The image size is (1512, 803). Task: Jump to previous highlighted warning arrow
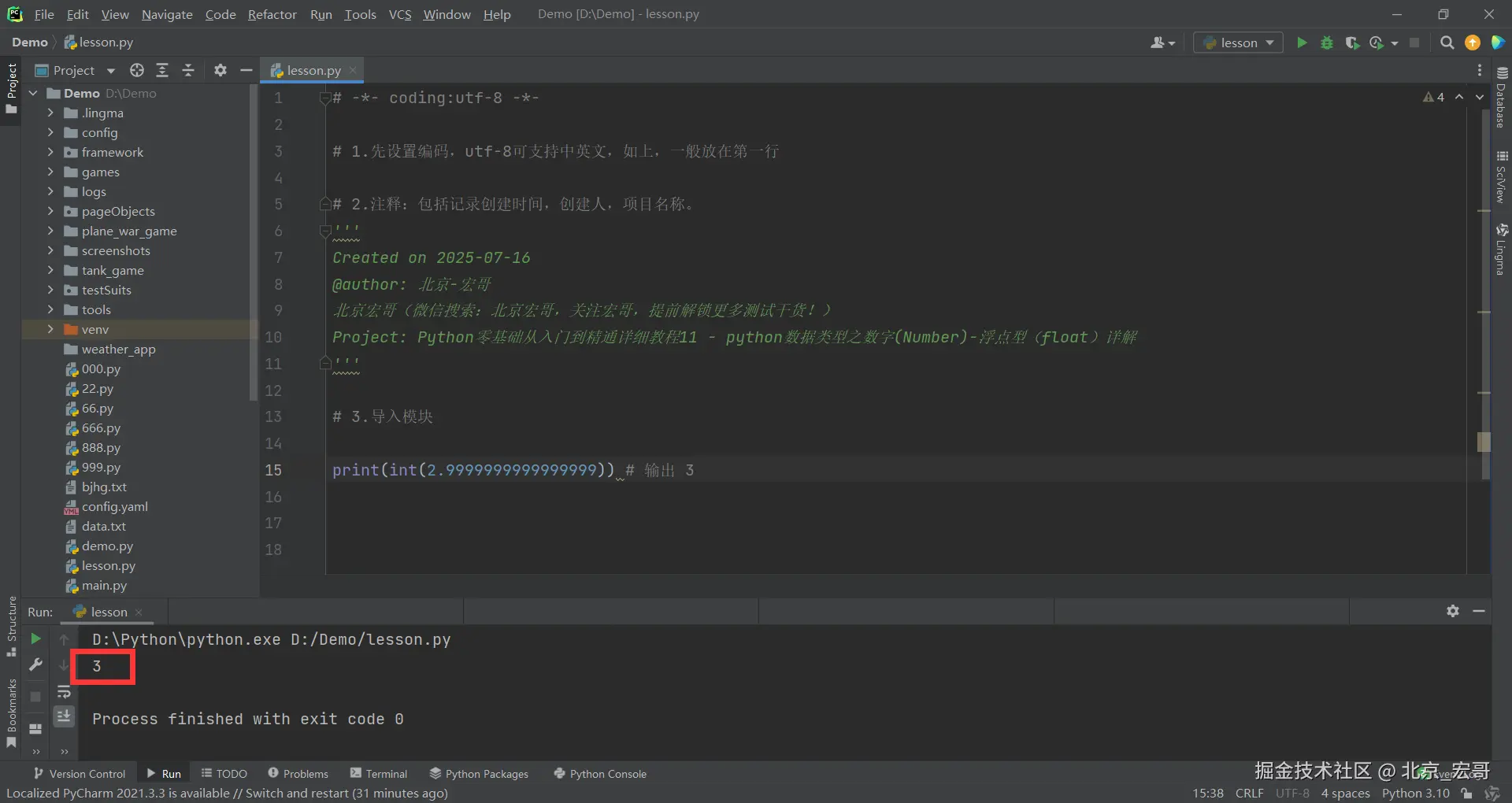tap(1459, 97)
